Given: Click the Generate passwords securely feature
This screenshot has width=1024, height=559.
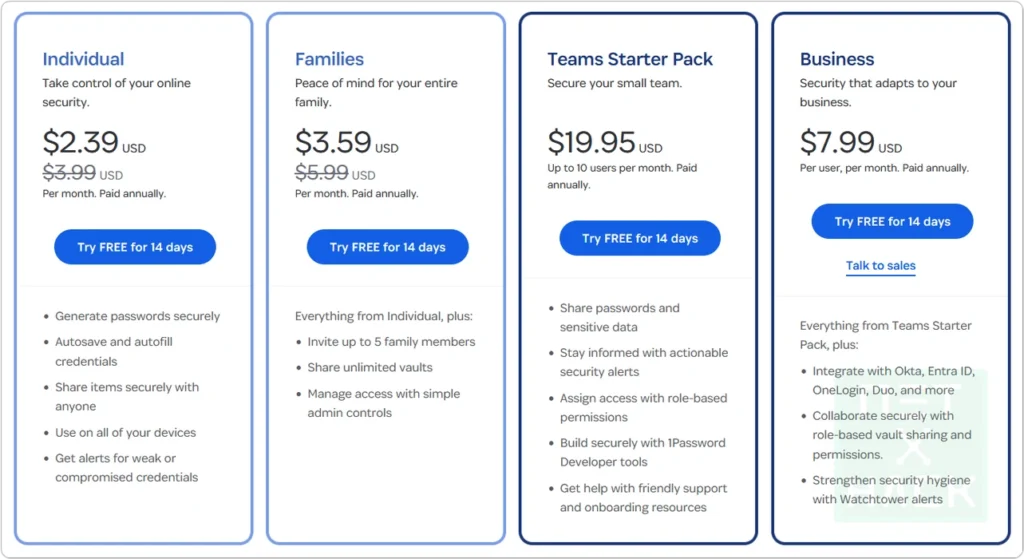Looking at the screenshot, I should 137,316.
